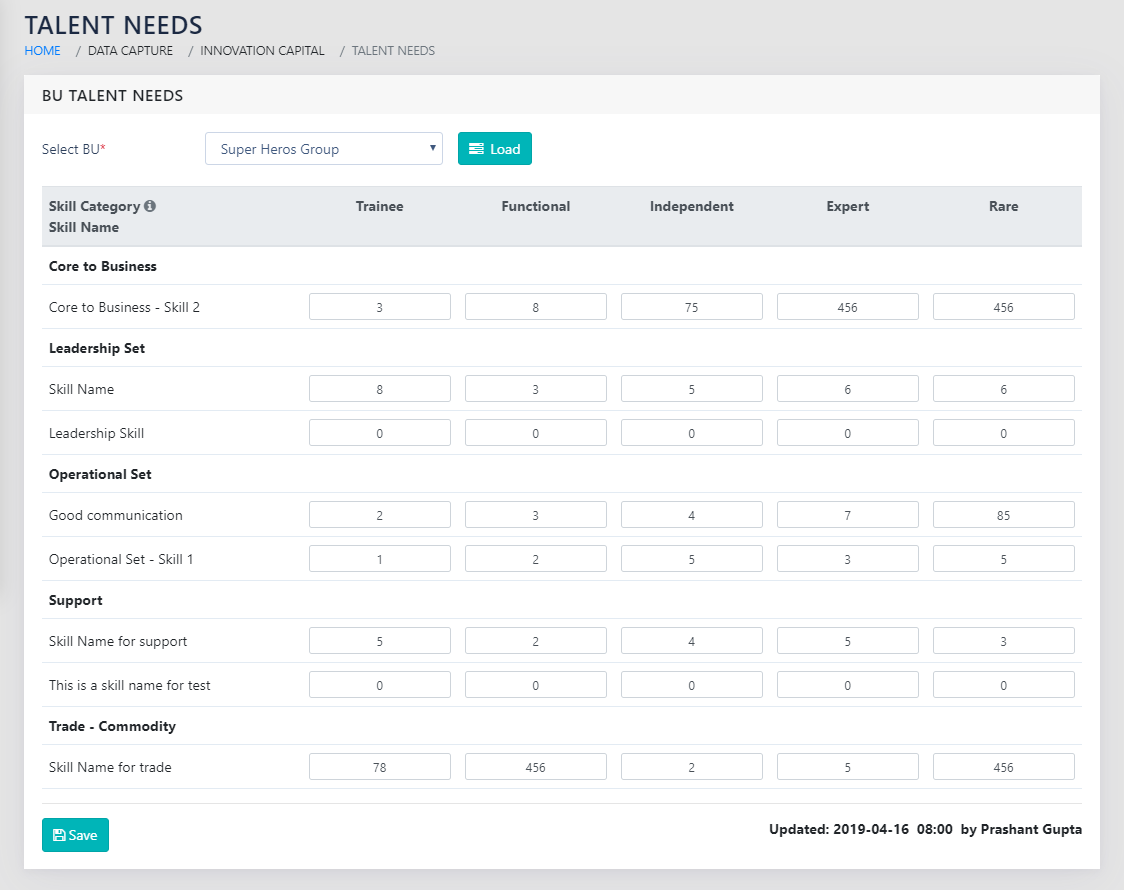Click the info icon beside Skill Category
Image resolution: width=1124 pixels, height=890 pixels.
coord(150,206)
